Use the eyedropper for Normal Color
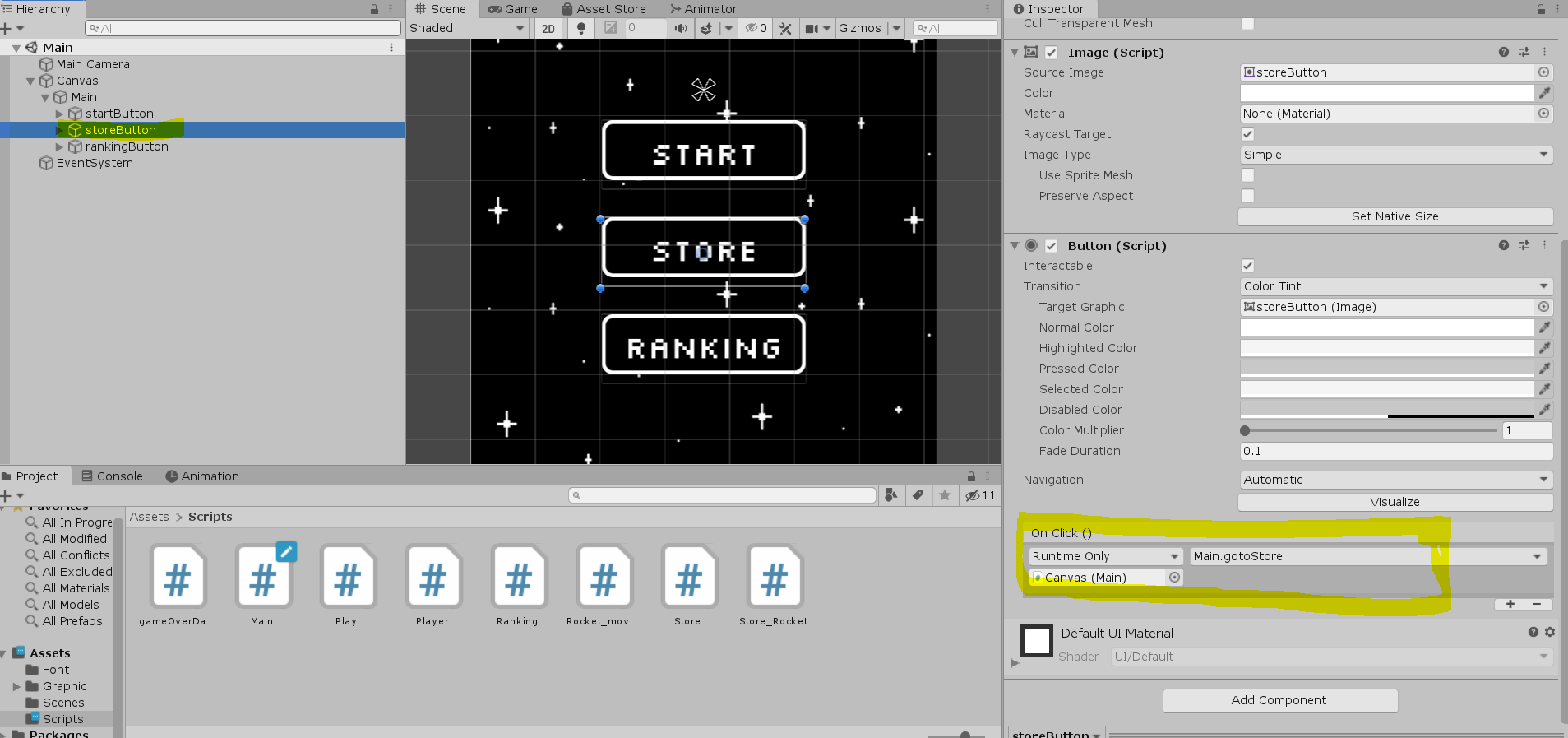The image size is (1568, 738). click(x=1545, y=327)
